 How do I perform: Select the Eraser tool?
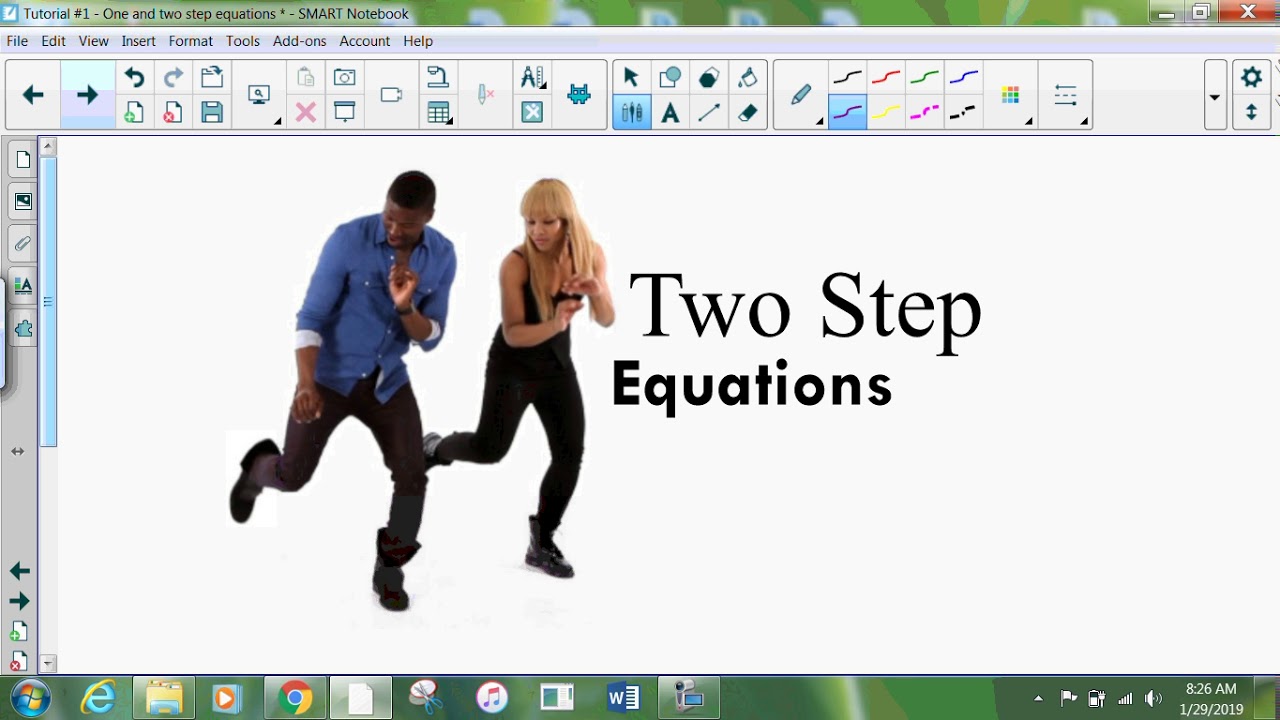pos(748,113)
